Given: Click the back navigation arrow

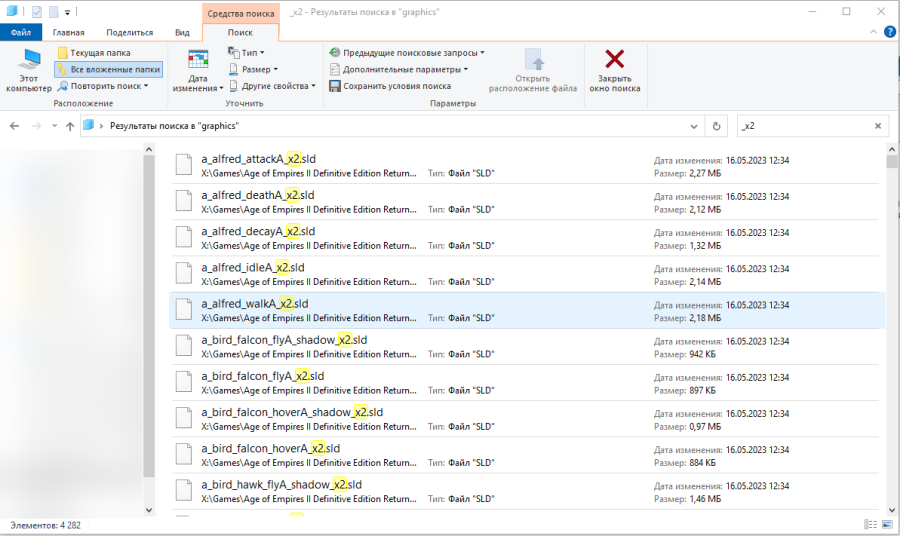Looking at the screenshot, I should pyautogui.click(x=15, y=126).
